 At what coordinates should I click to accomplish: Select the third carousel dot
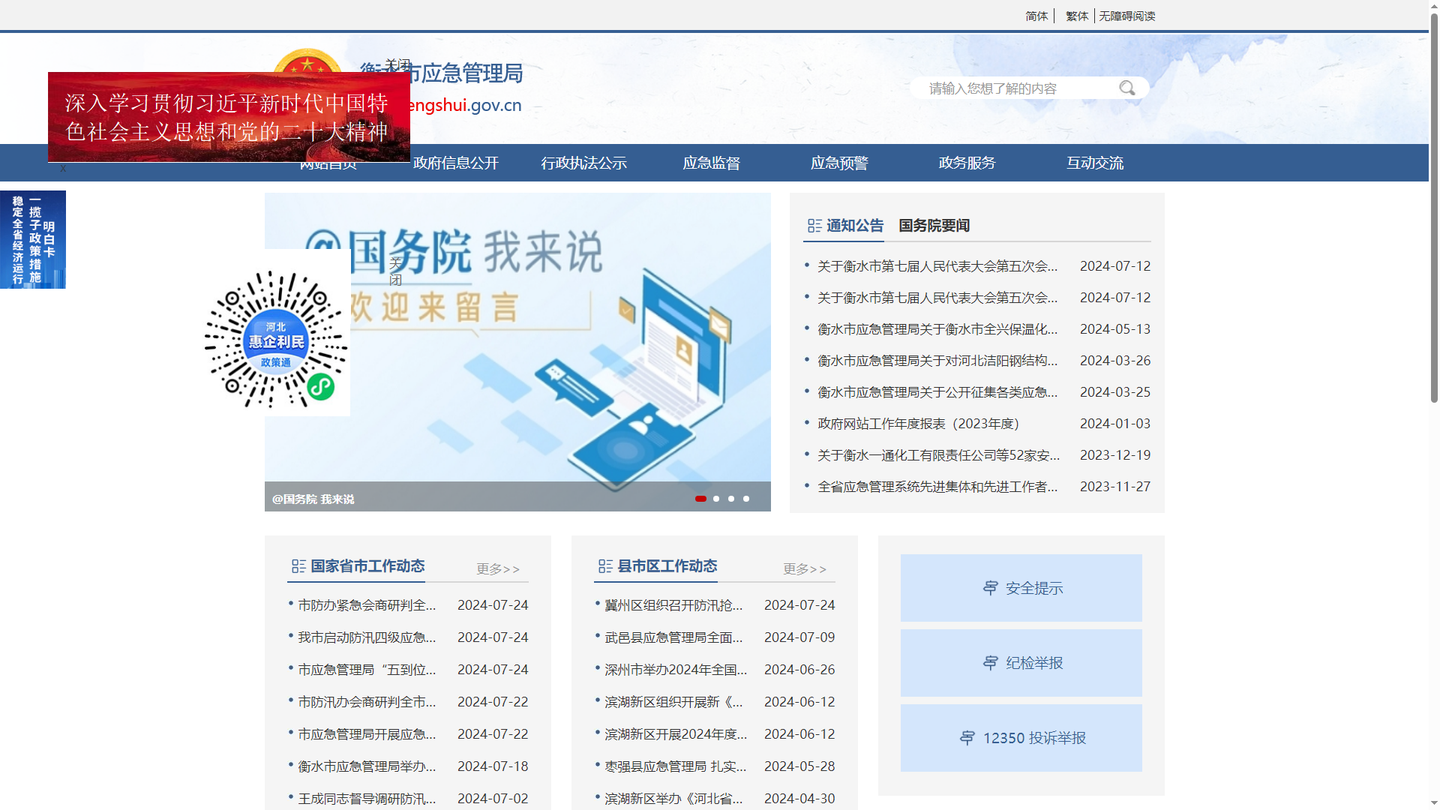point(731,498)
